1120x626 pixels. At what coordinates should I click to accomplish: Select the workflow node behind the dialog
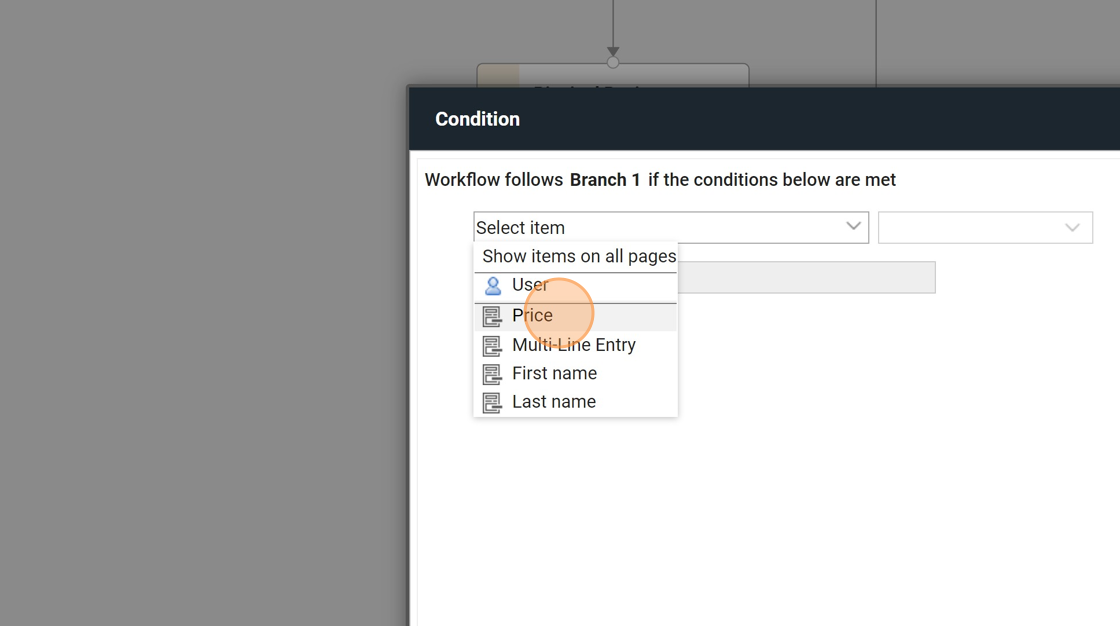[612, 76]
